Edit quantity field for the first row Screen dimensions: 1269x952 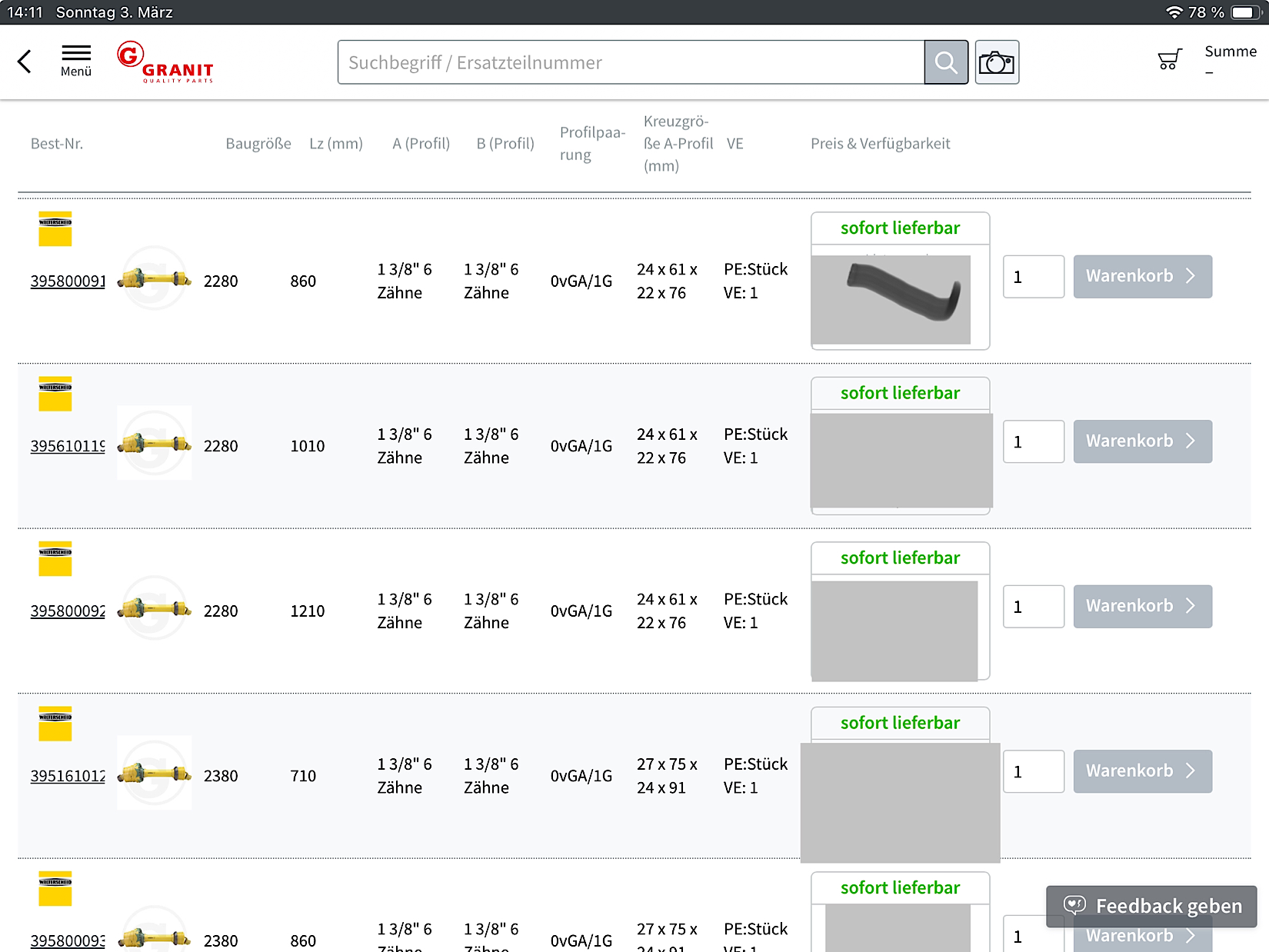coord(1033,277)
